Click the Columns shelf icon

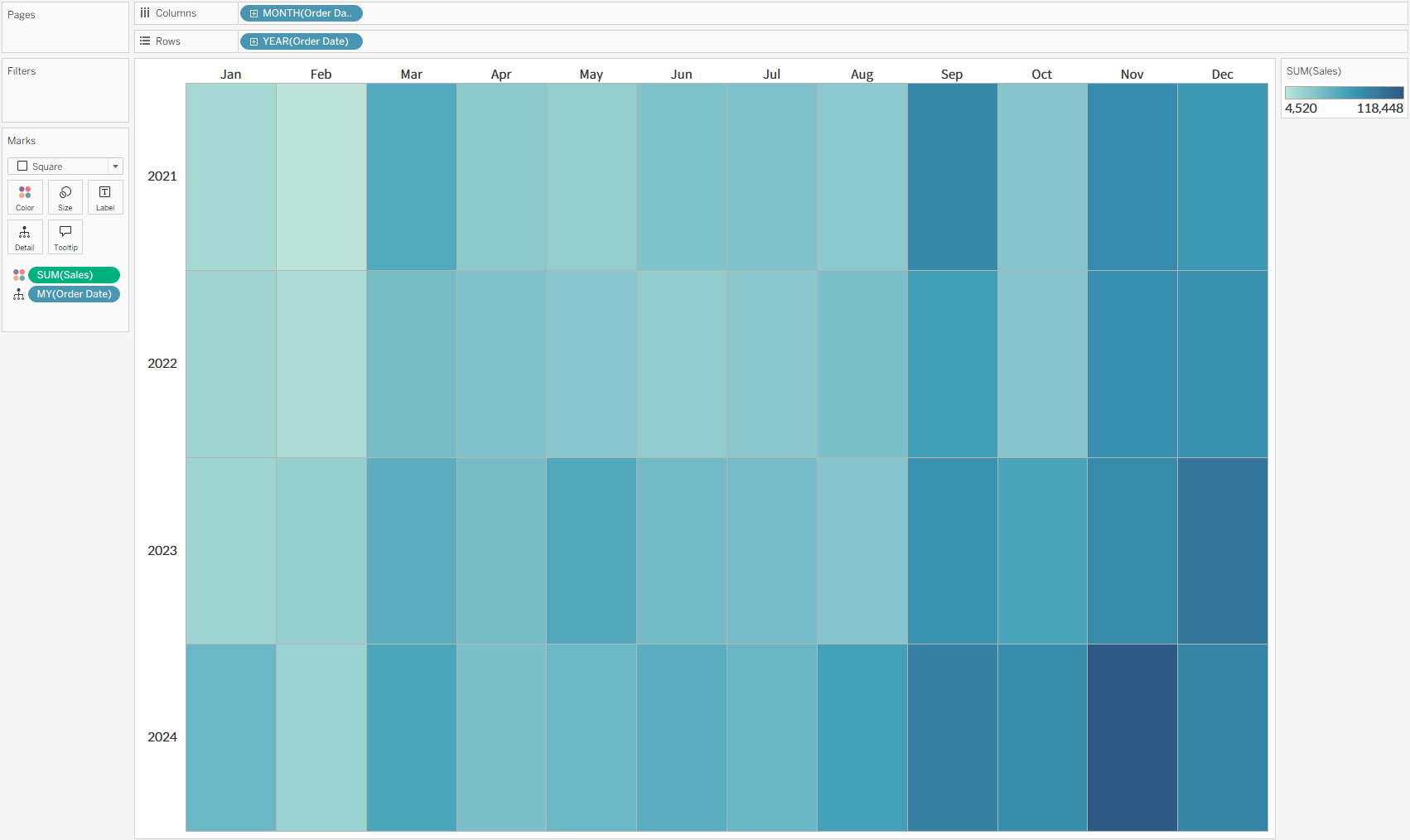(145, 13)
